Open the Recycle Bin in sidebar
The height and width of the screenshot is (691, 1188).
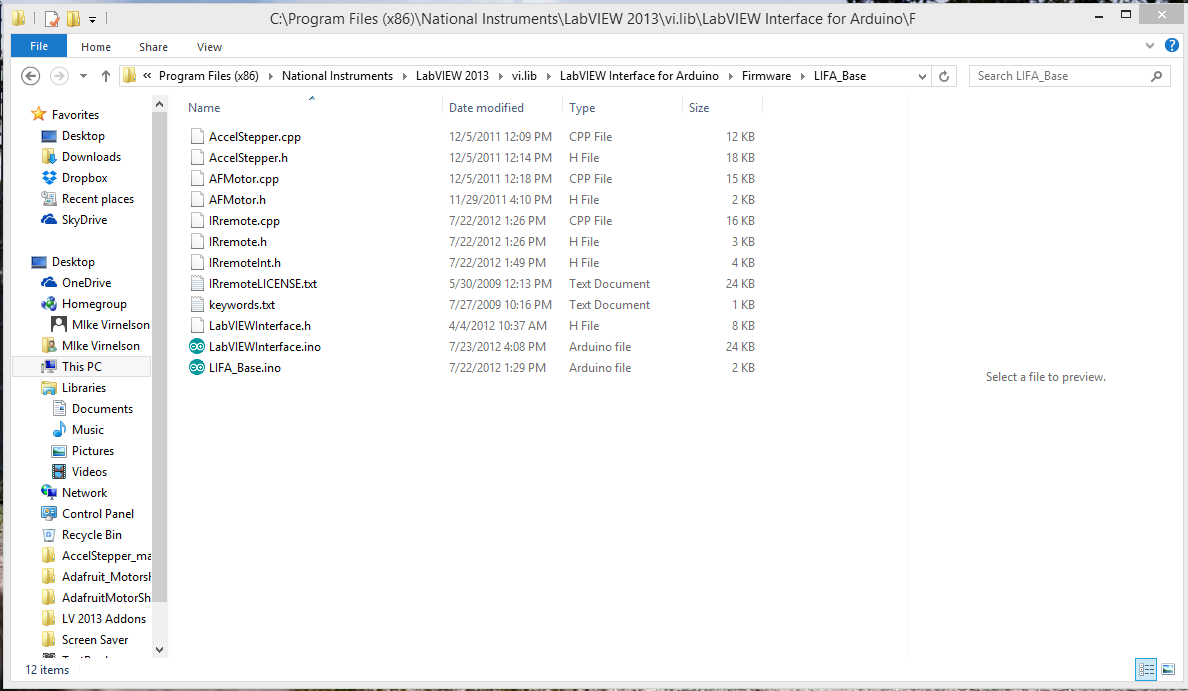(x=92, y=535)
